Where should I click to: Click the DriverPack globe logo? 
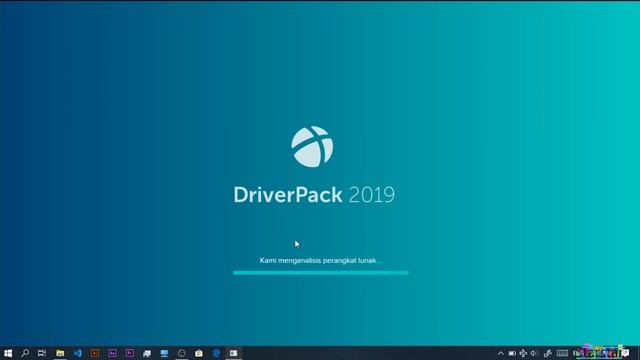tap(312, 147)
